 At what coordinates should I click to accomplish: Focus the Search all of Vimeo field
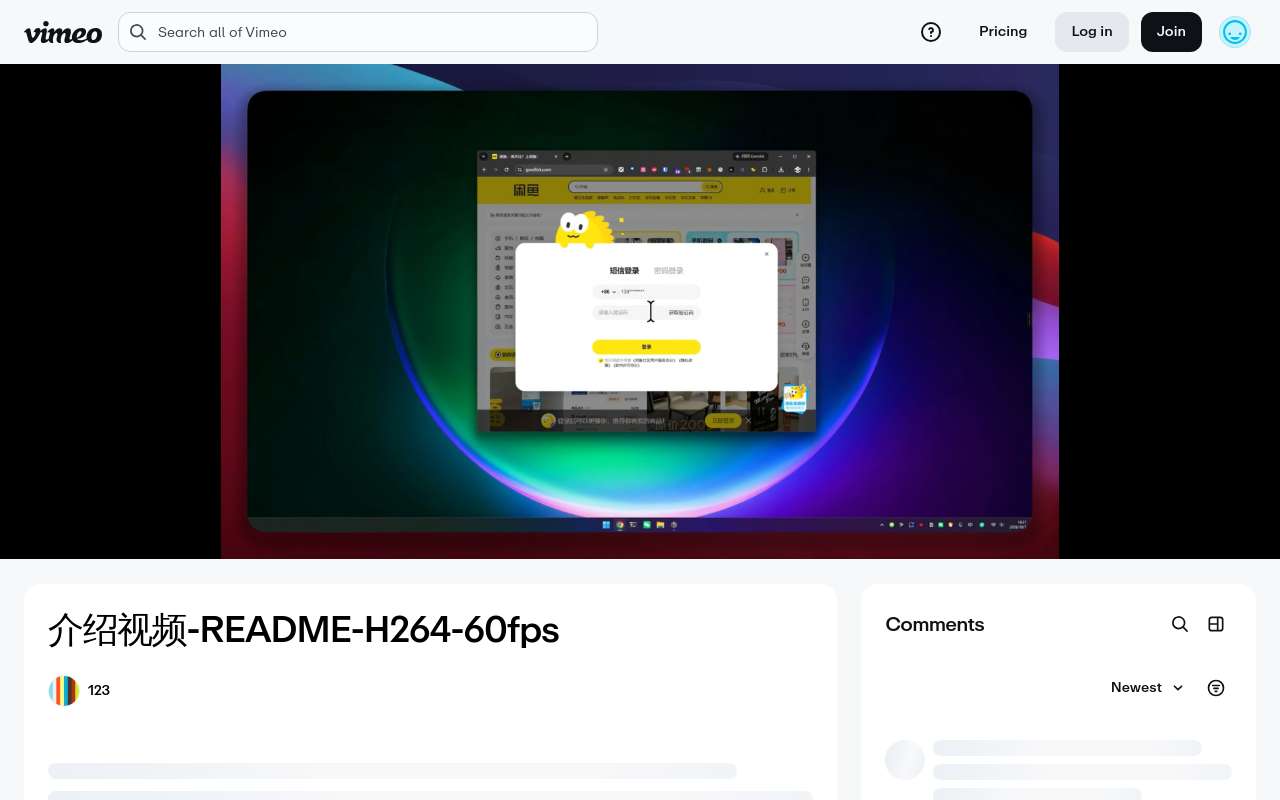pos(358,32)
